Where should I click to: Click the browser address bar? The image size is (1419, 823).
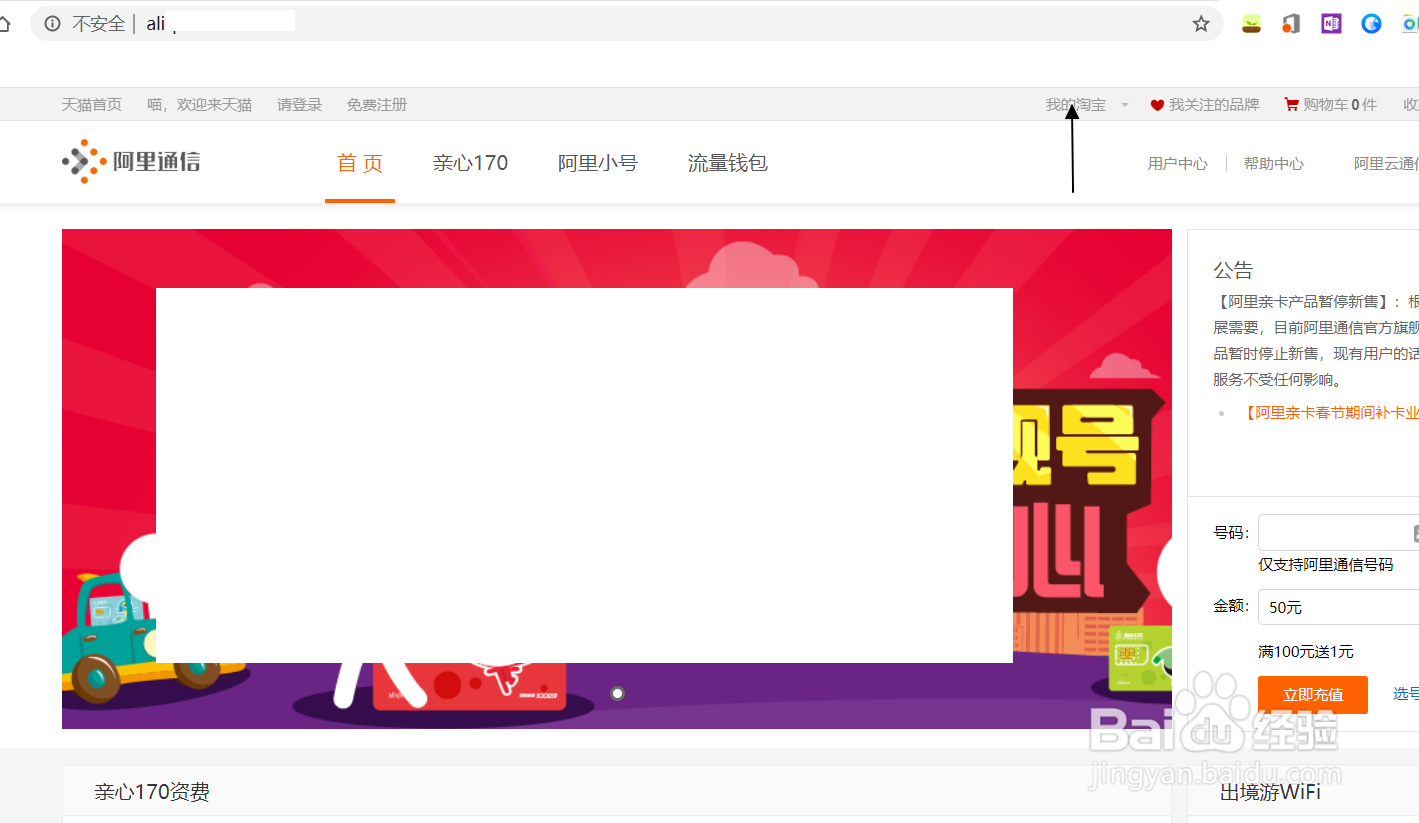tap(626, 24)
